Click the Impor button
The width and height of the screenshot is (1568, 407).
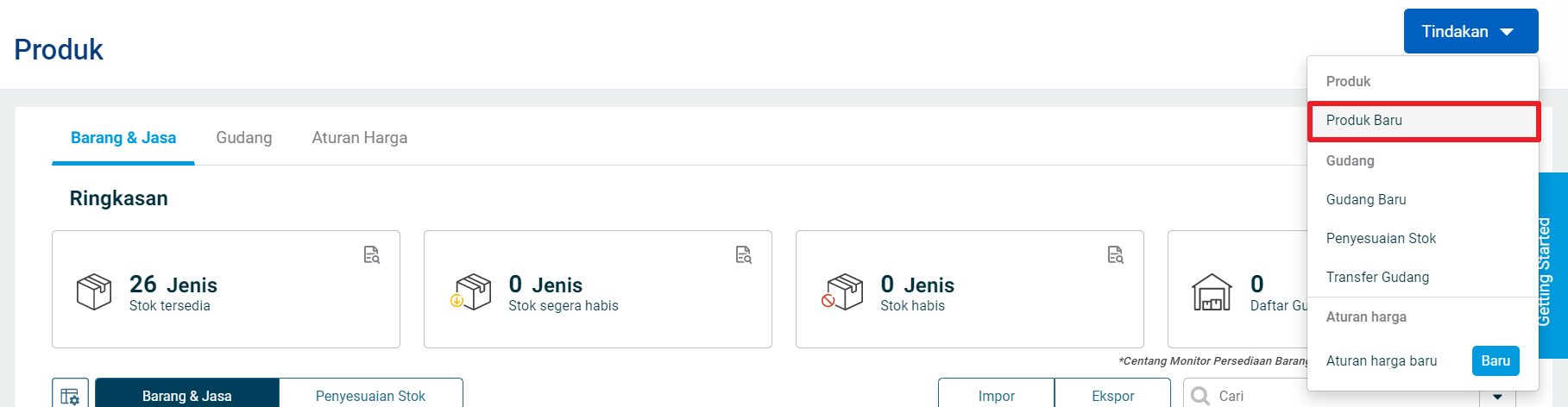(996, 395)
